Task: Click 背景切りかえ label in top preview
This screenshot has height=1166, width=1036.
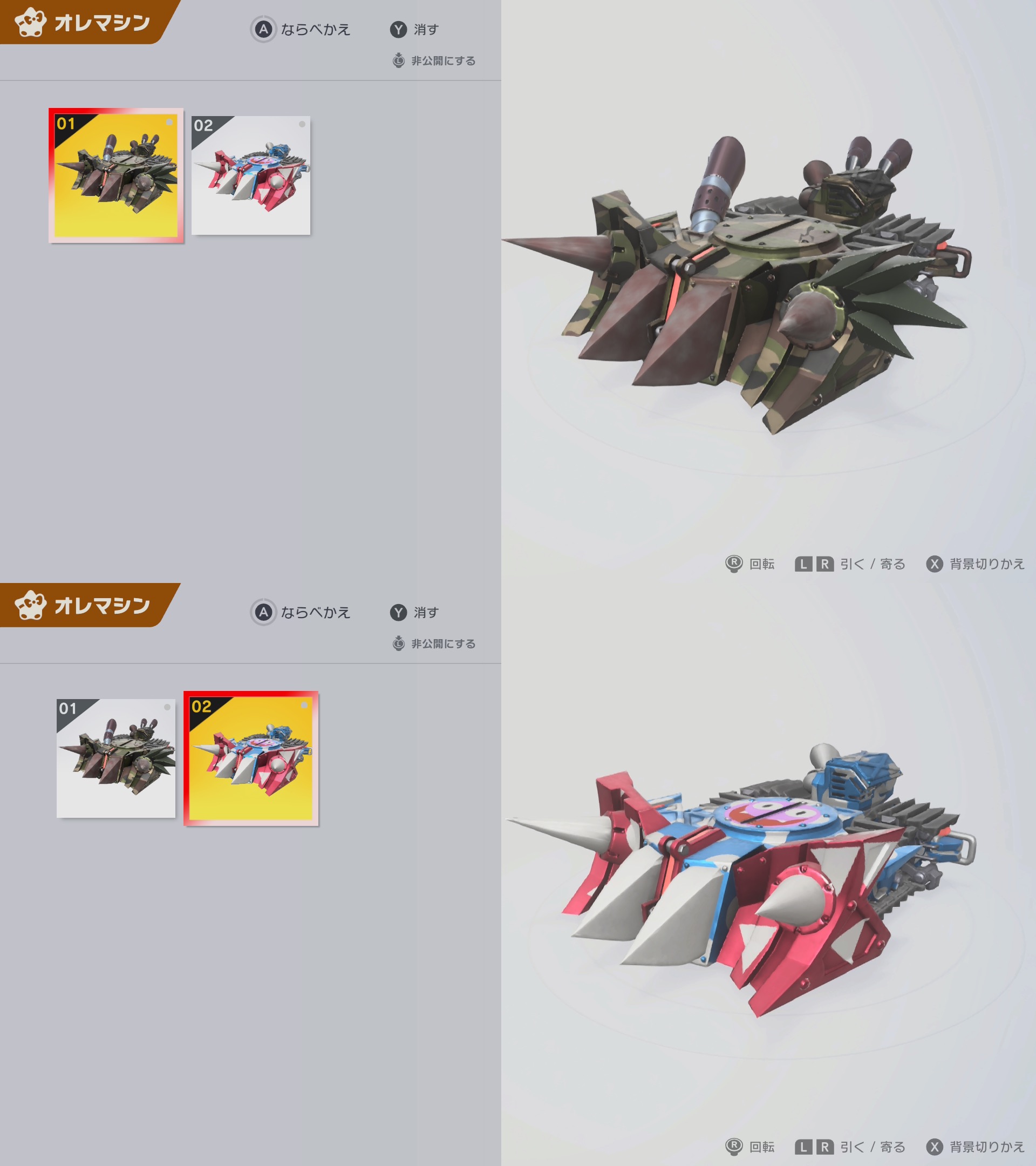Action: (x=987, y=564)
